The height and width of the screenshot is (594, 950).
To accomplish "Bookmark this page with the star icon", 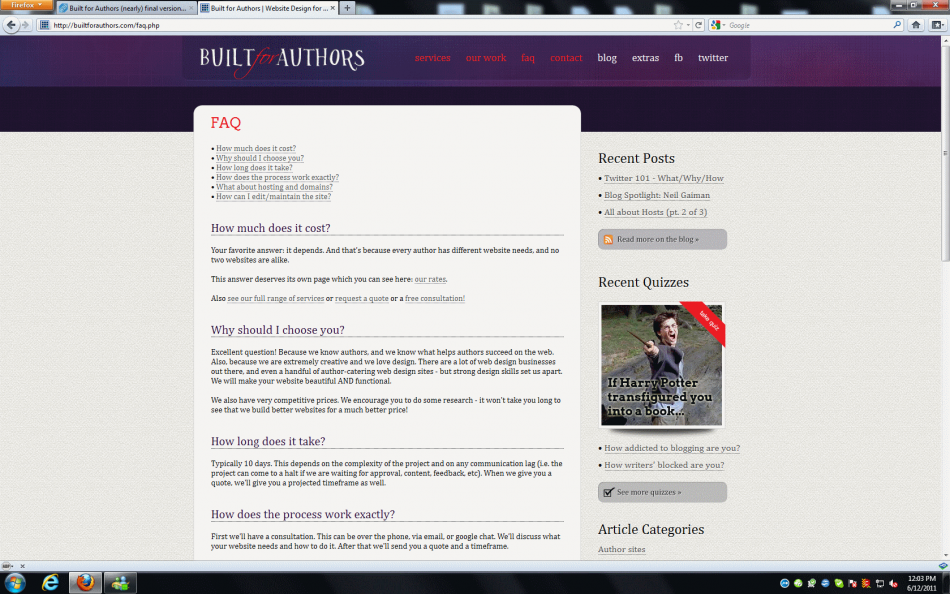I will click(x=678, y=25).
